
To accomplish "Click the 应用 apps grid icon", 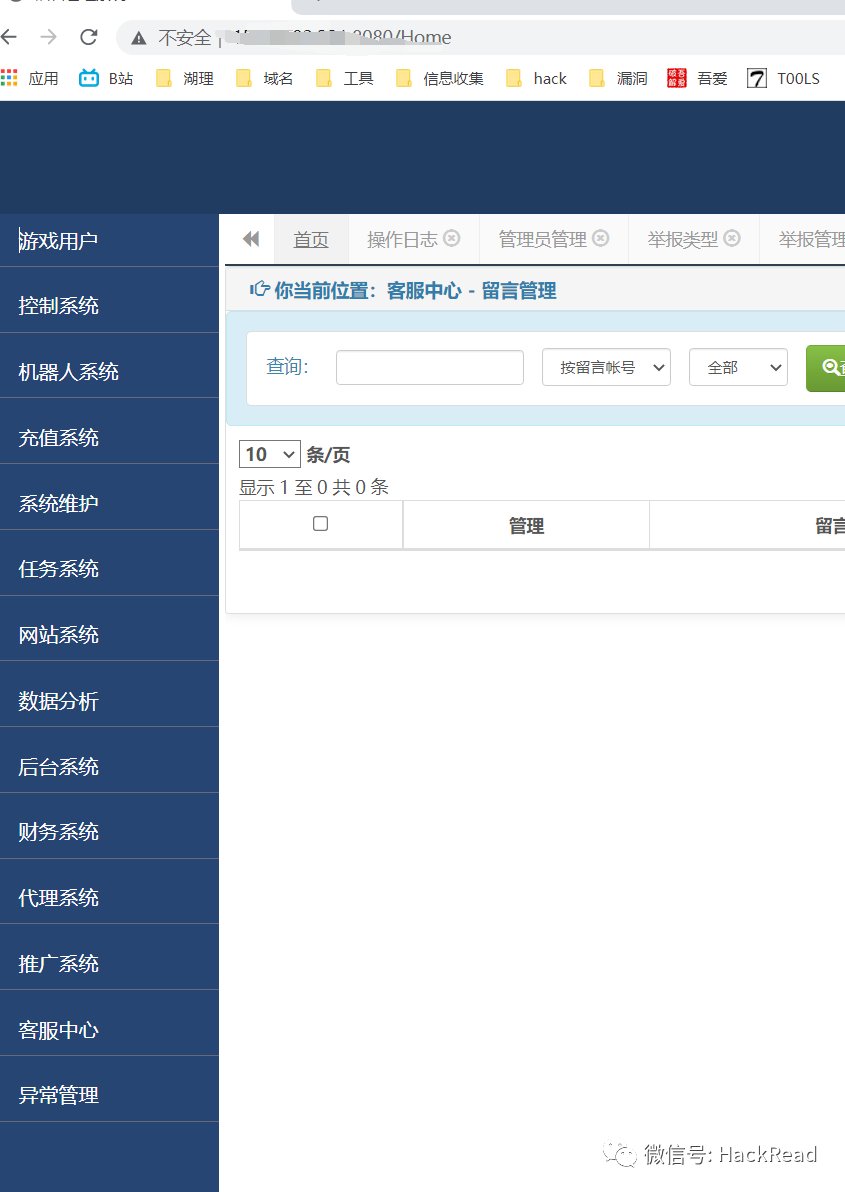I will tap(10, 77).
